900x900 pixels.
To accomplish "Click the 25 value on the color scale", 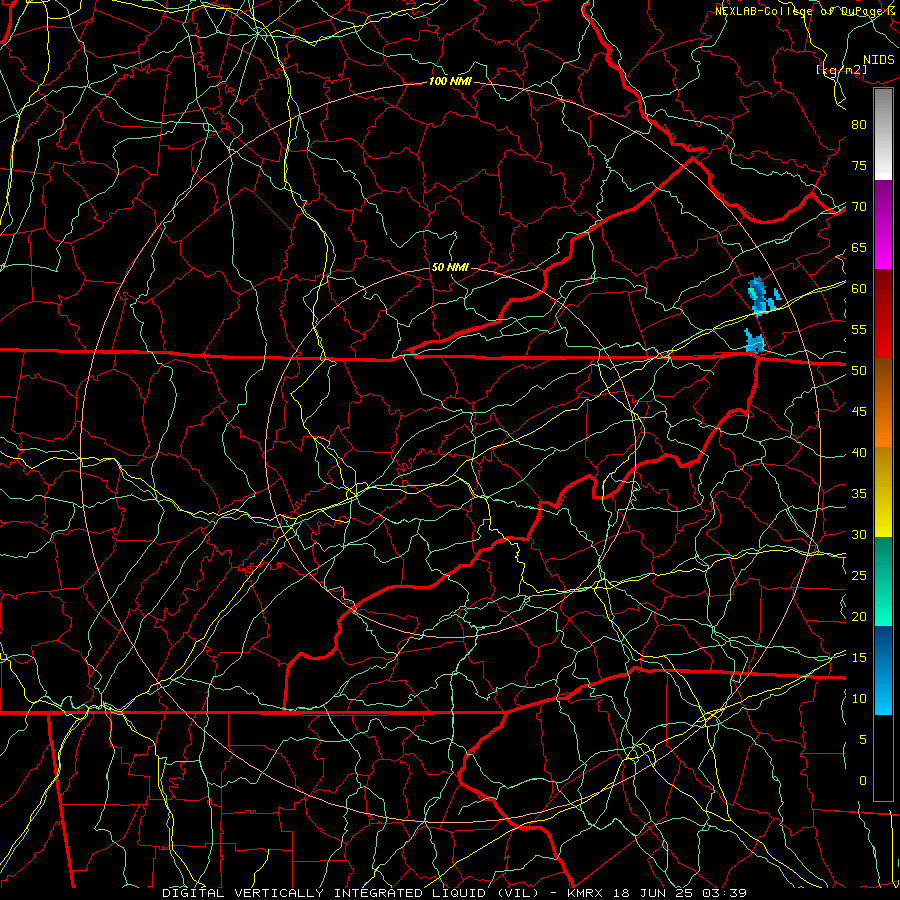I will point(859,576).
